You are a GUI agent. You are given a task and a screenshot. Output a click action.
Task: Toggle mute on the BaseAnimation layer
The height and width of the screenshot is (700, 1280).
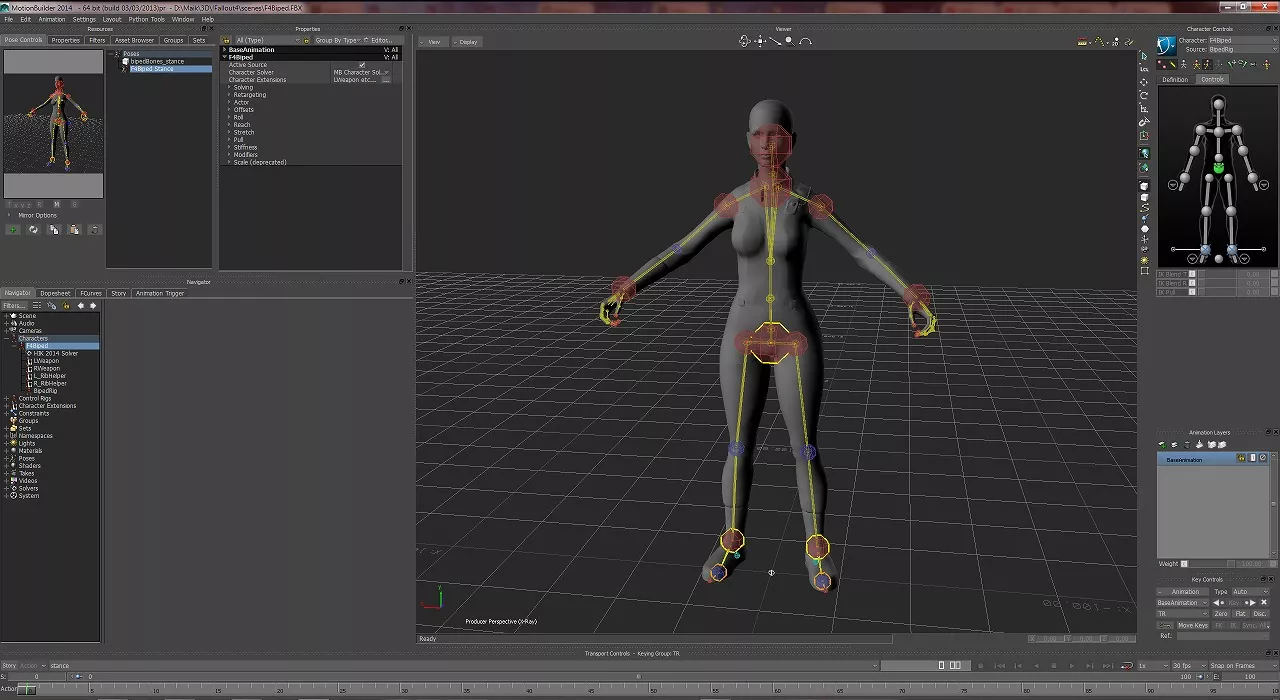pos(1261,459)
